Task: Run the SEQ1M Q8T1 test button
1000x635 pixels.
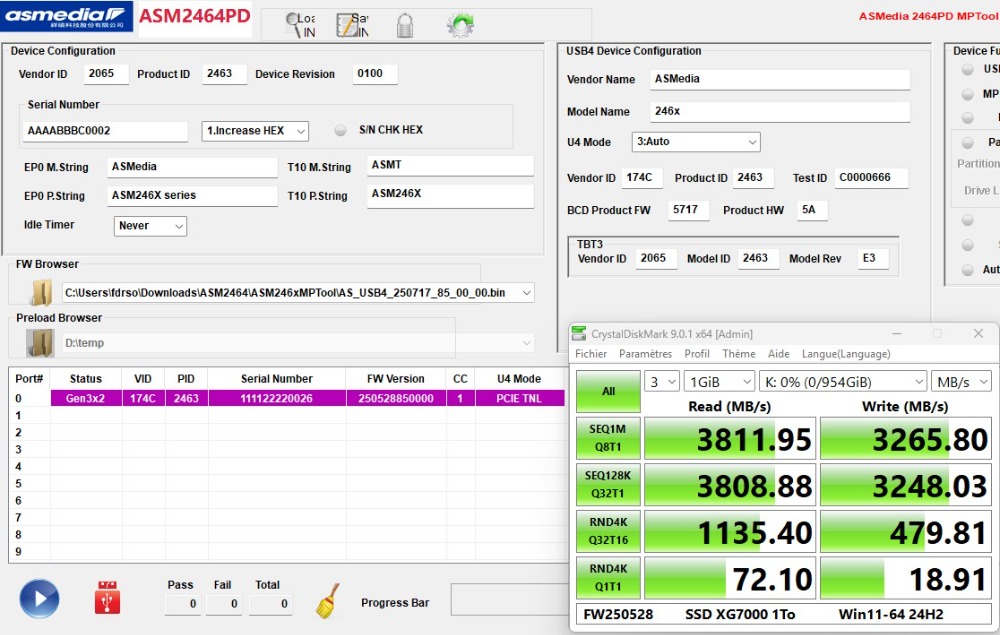Action: (x=608, y=438)
